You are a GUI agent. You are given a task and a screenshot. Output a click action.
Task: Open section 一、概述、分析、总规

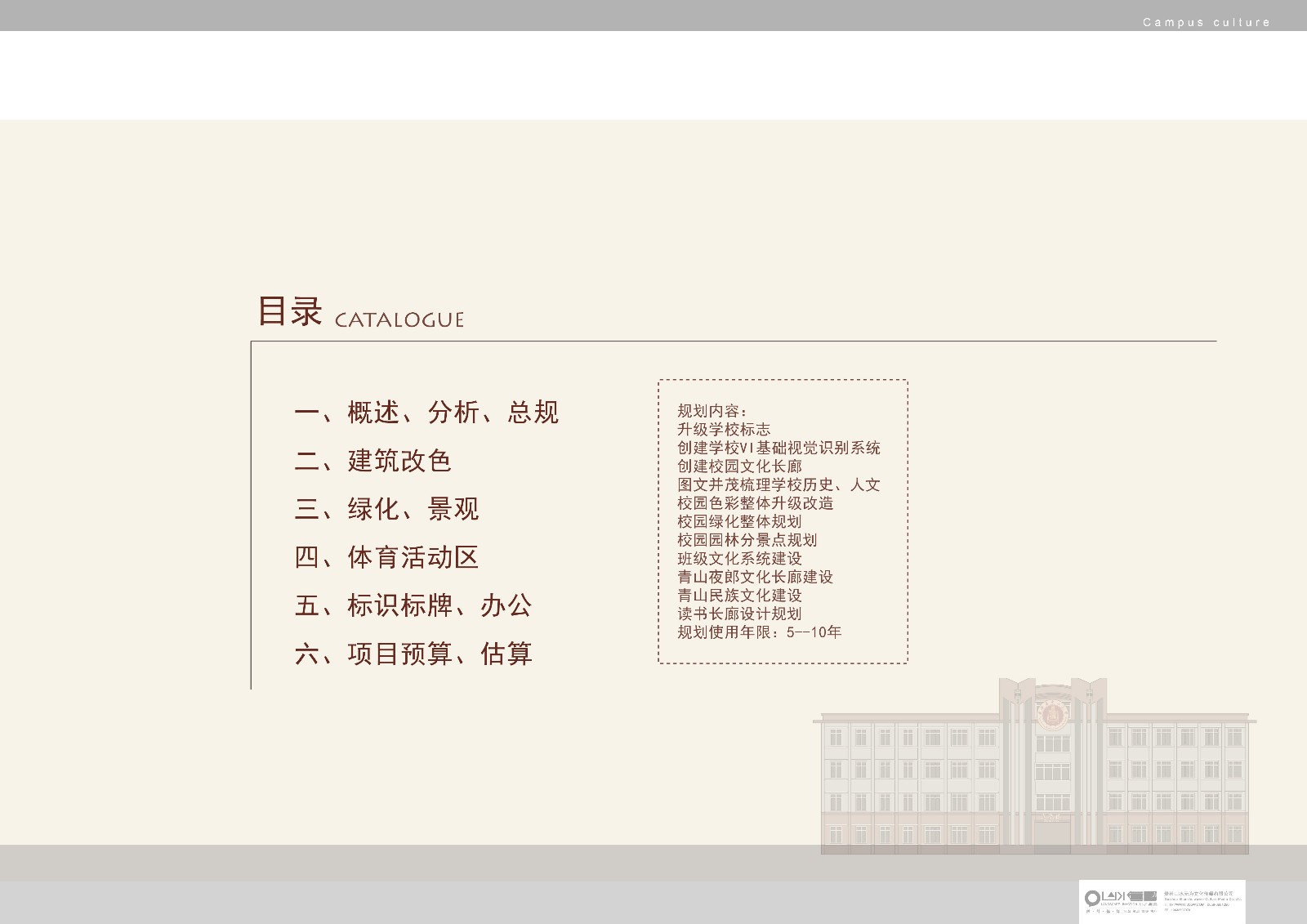click(426, 413)
